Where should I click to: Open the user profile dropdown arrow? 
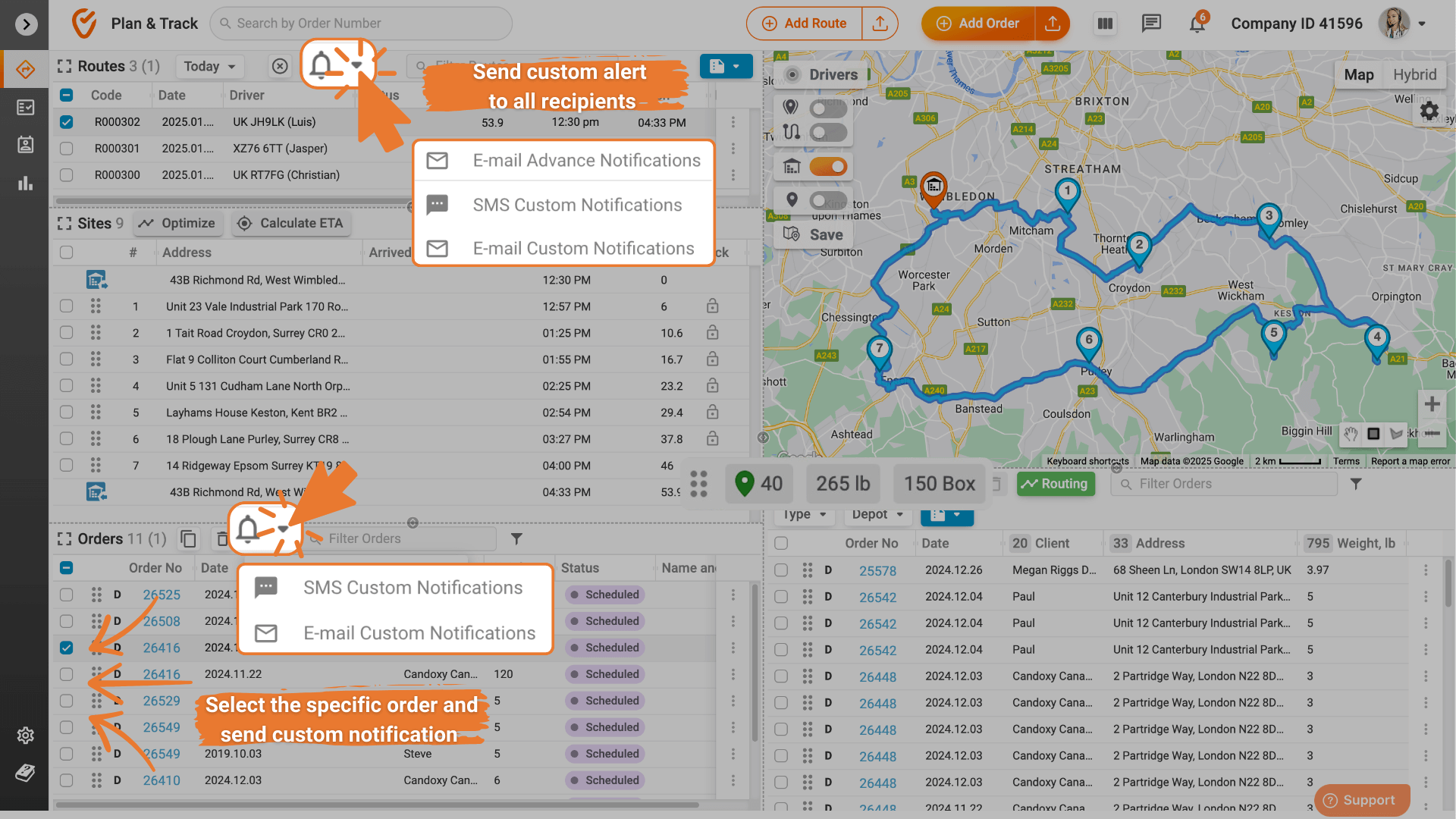[1422, 24]
